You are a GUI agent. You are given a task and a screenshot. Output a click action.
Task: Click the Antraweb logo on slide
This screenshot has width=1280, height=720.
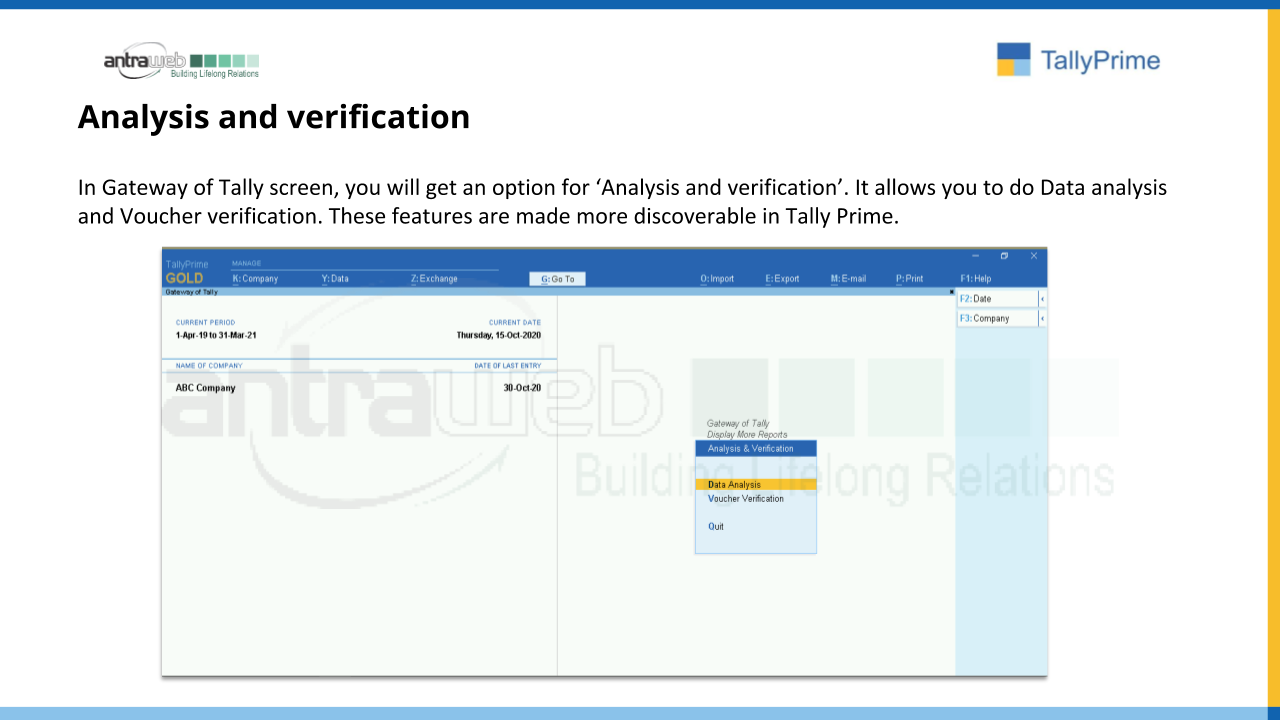181,61
